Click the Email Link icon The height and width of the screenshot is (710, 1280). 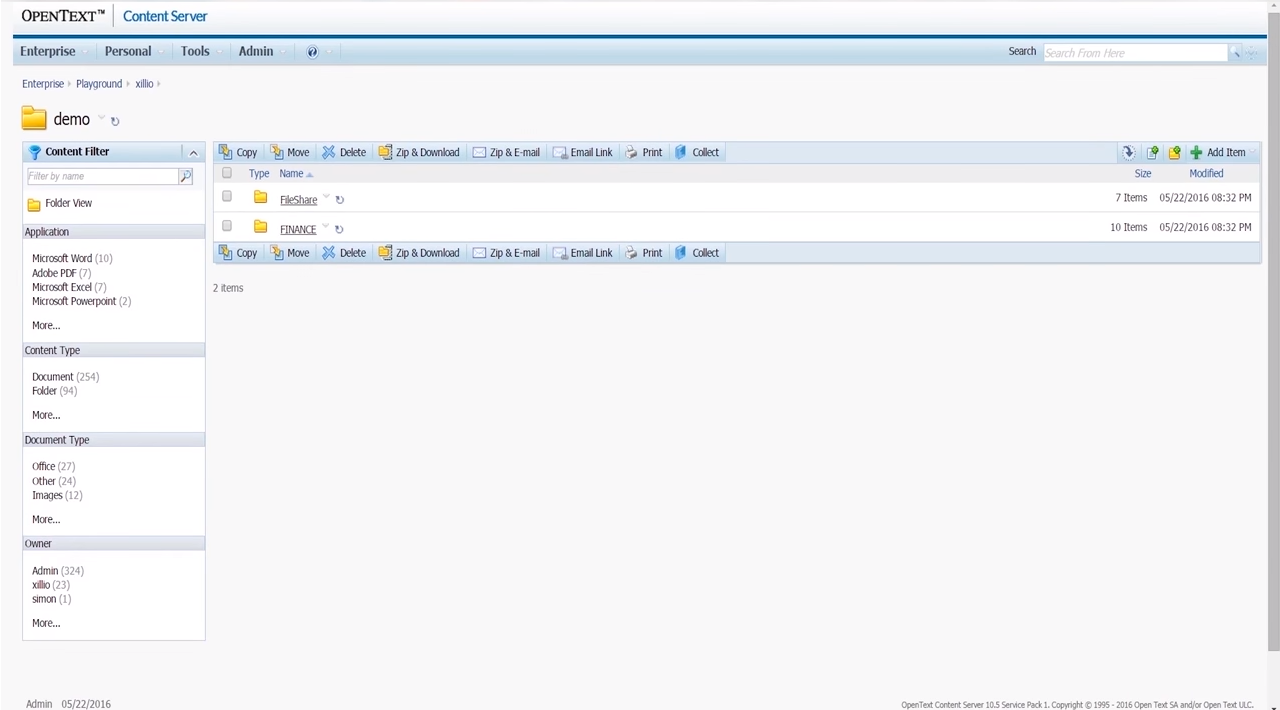click(560, 152)
